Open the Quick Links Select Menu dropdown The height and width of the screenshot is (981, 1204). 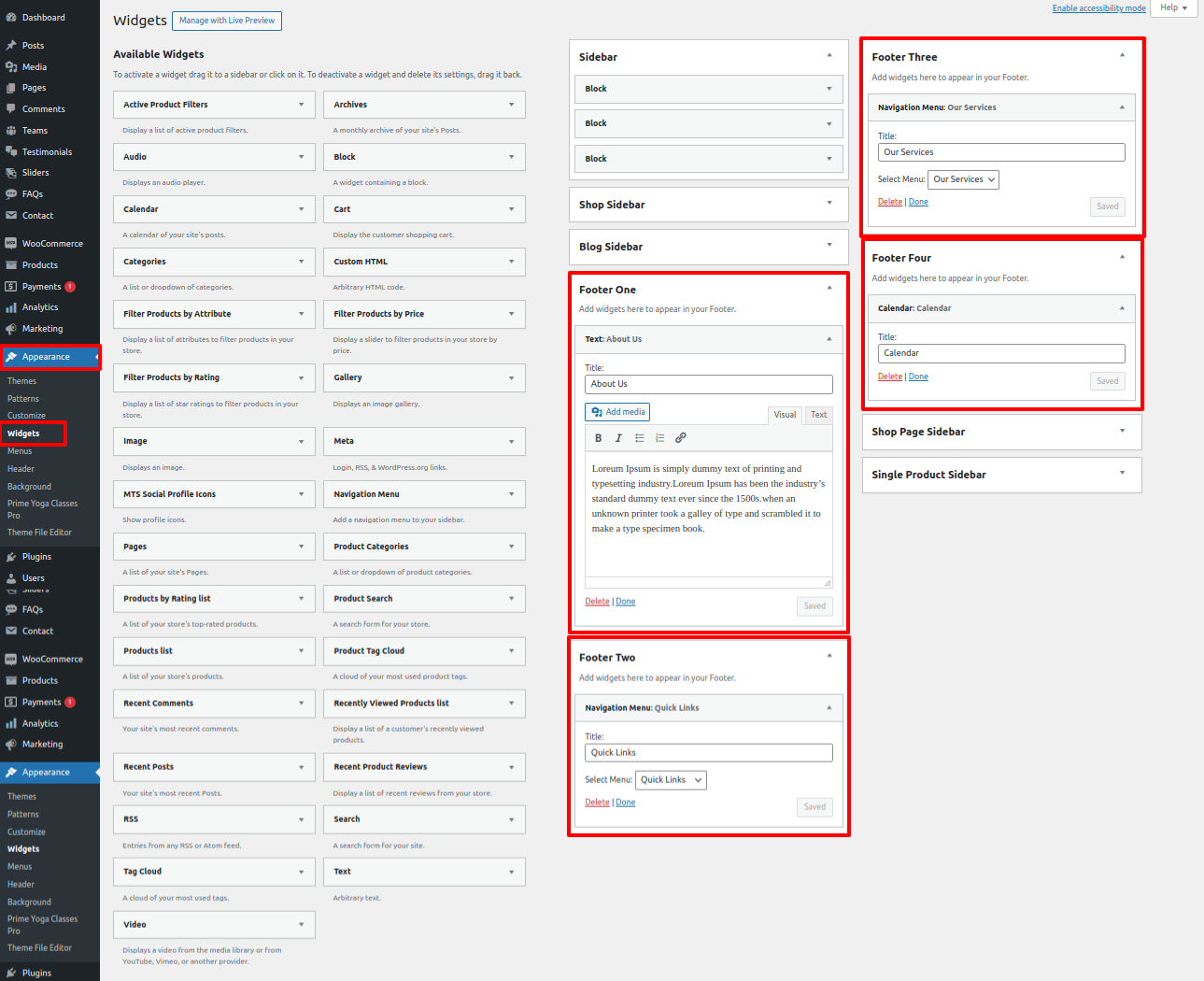pos(671,780)
